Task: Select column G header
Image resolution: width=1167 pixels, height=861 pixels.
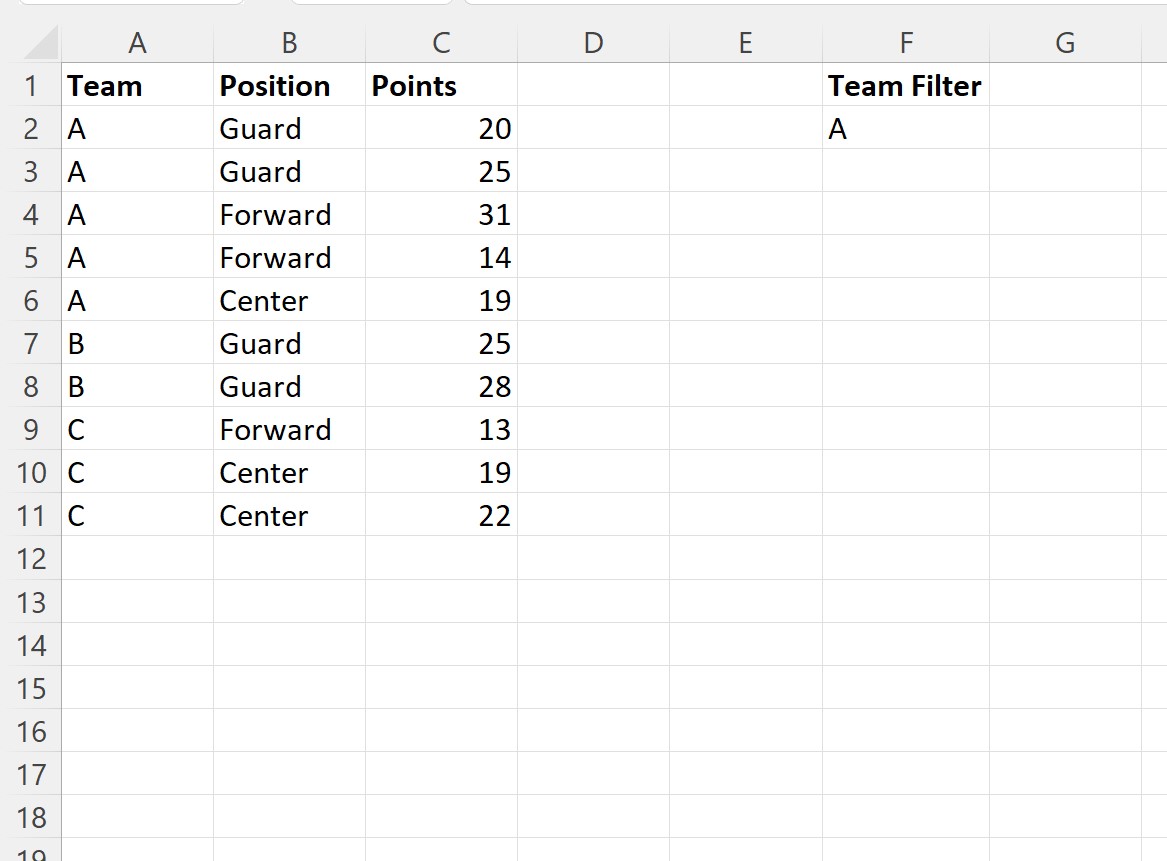Action: pos(1065,42)
